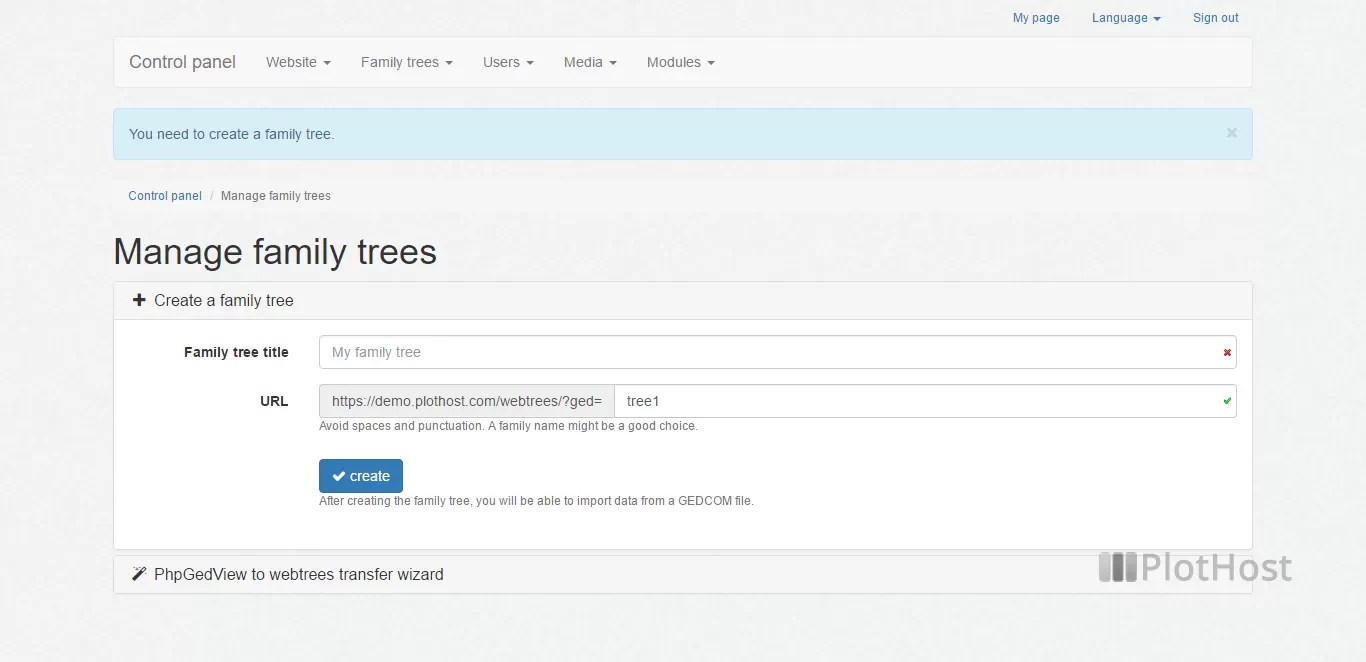The width and height of the screenshot is (1366, 662).
Task: Open the Website menu in the navigation bar
Action: click(297, 62)
